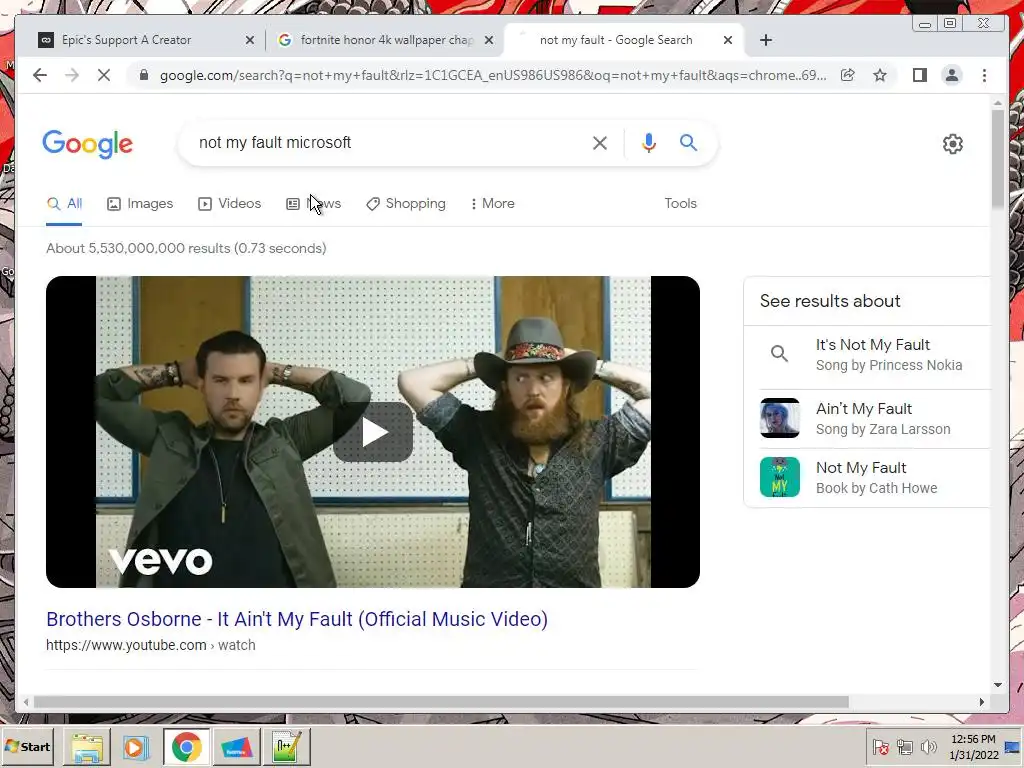This screenshot has height=768, width=1024.
Task: Submit search with the magnifier icon
Action: click(688, 142)
